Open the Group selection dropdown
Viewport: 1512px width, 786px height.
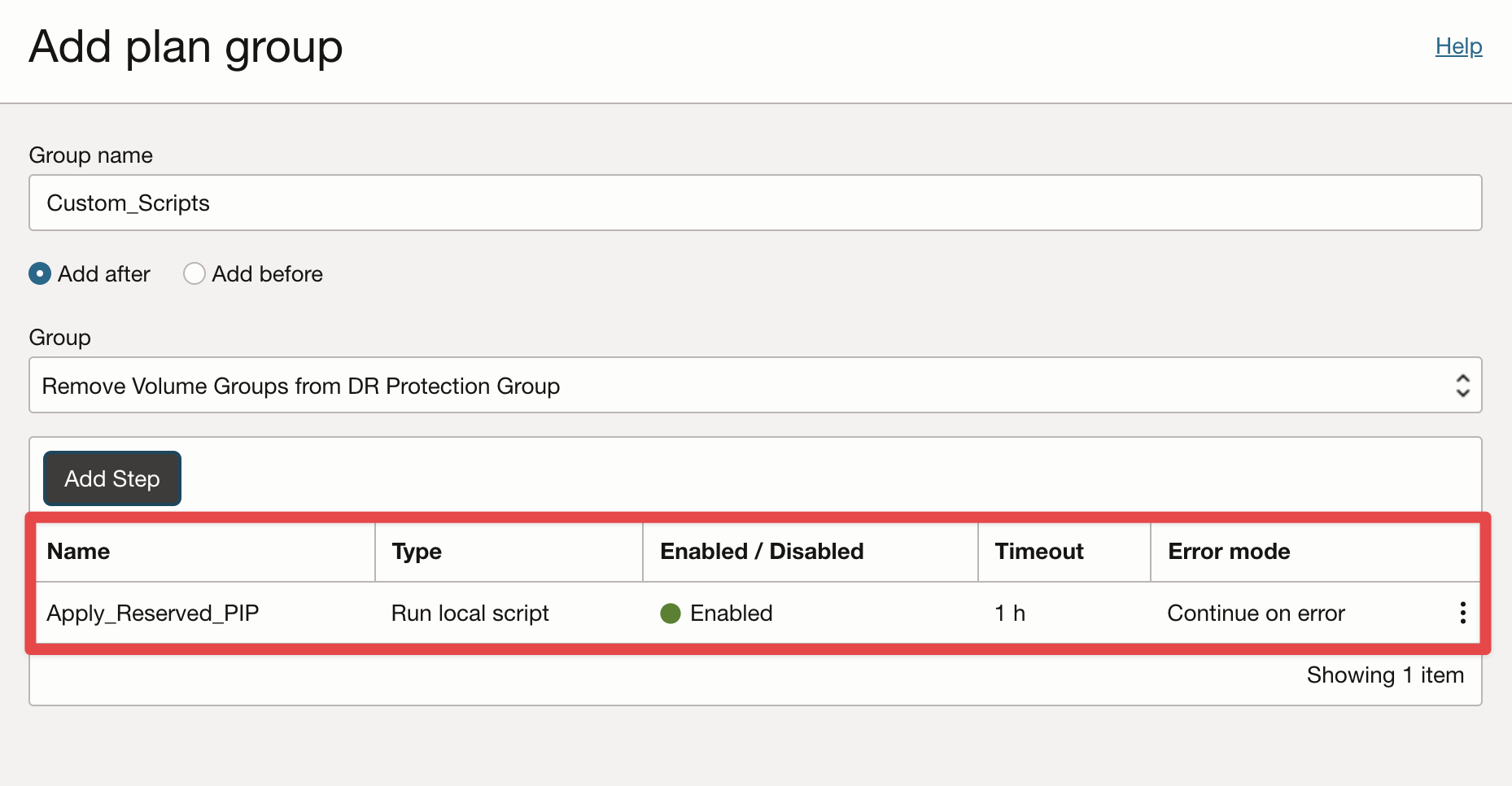(x=755, y=385)
